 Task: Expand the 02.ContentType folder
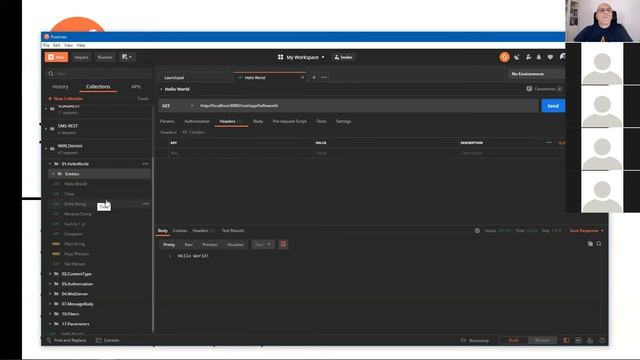(x=50, y=274)
